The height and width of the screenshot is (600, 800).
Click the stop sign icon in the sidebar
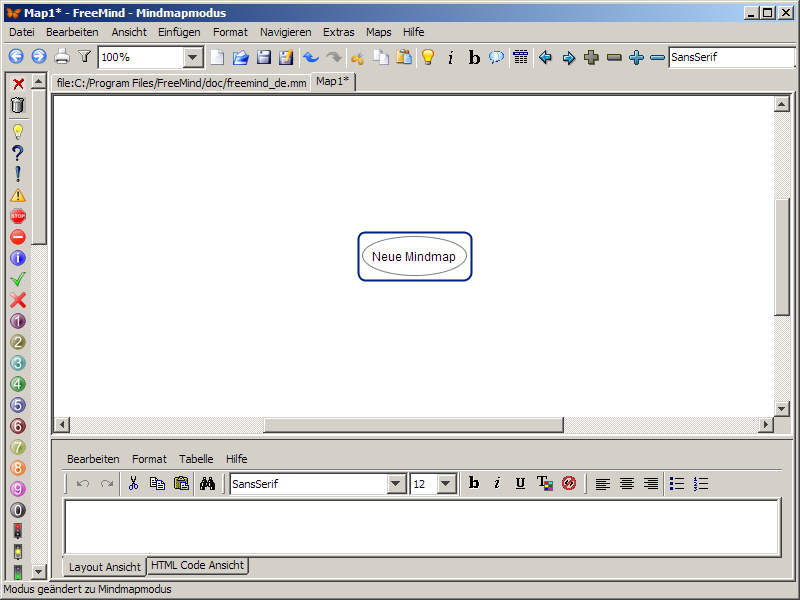click(x=17, y=216)
